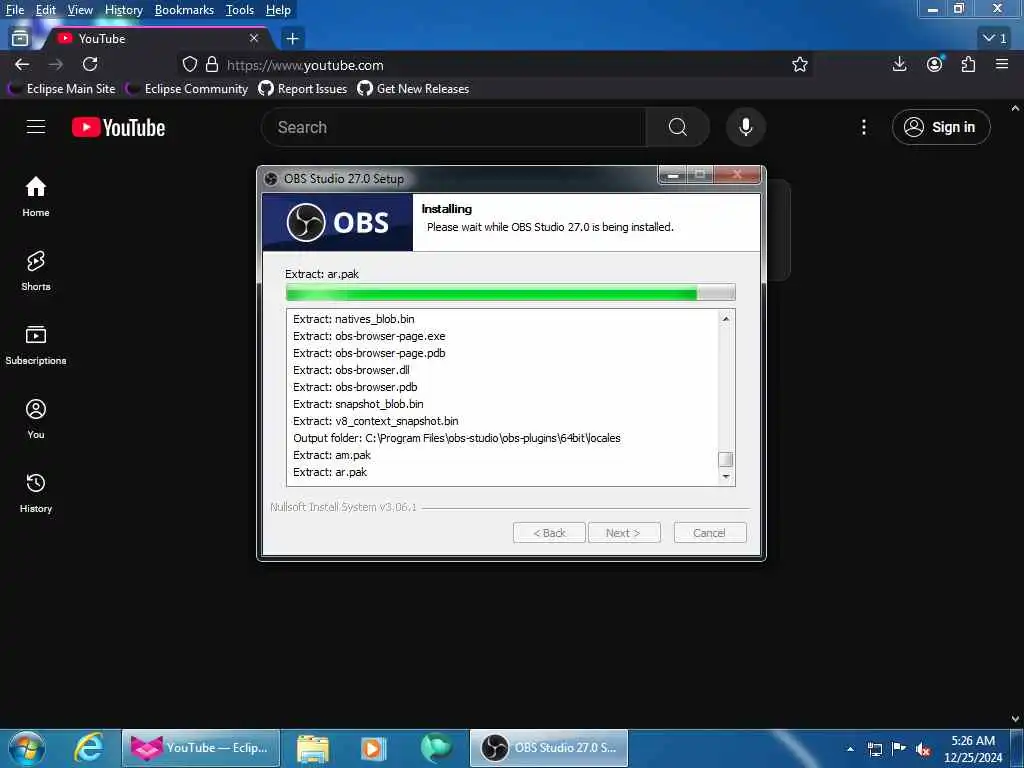Select the YouTube browser tab
The width and height of the screenshot is (1024, 768).
tap(157, 39)
